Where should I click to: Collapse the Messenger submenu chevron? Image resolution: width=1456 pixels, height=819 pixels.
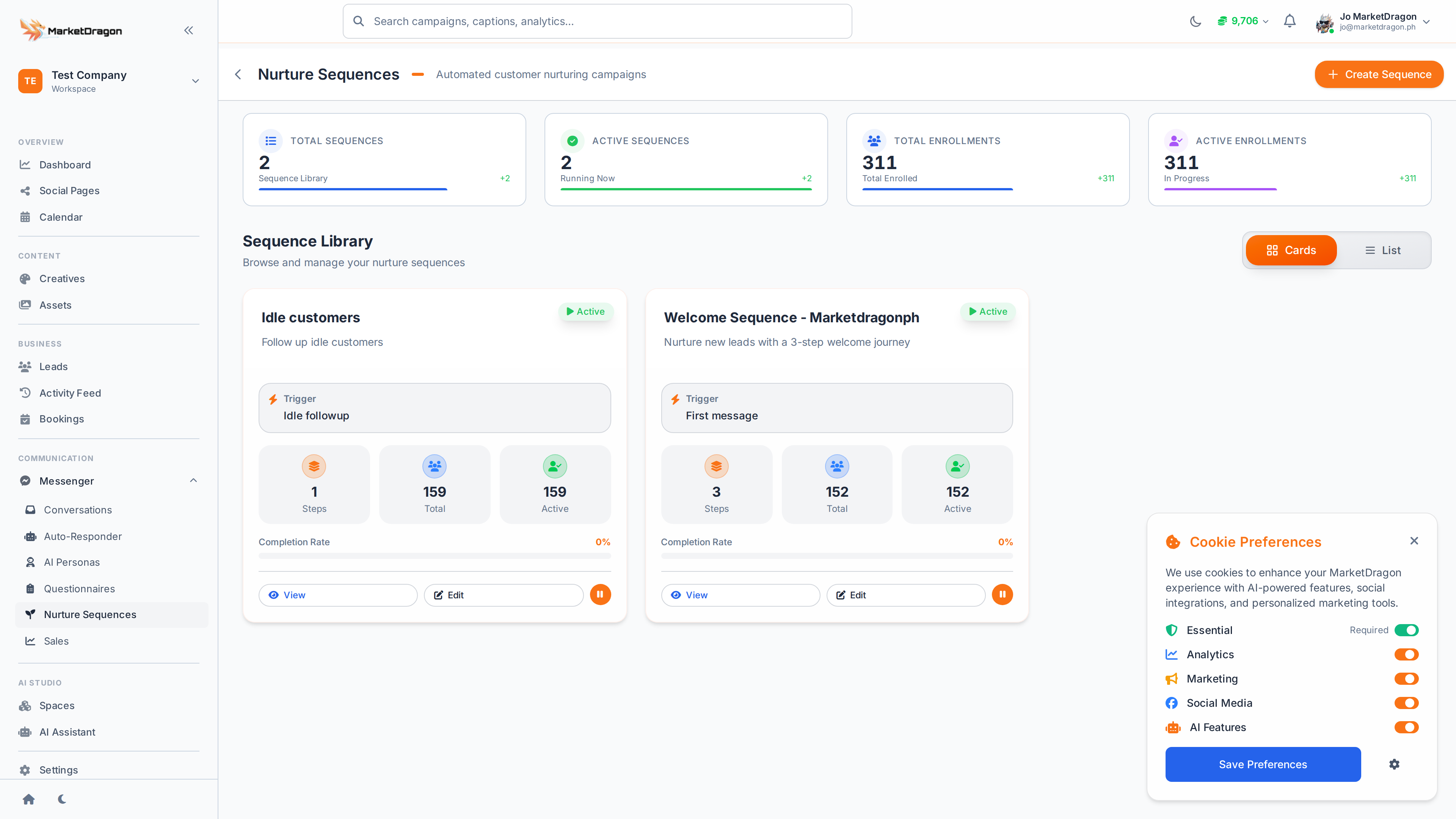pyautogui.click(x=193, y=480)
